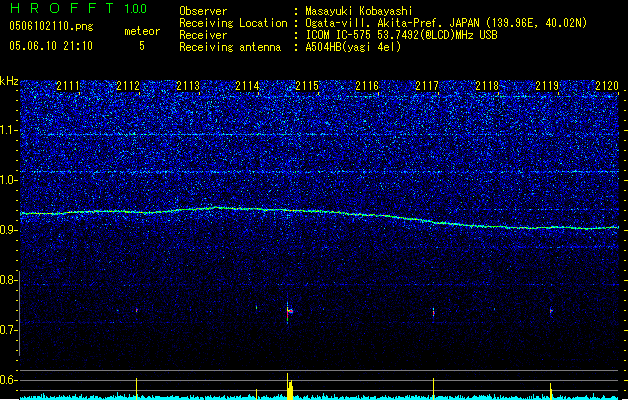This screenshot has width=629, height=400.
Task: Click the date stamp 05.06.10 21:10
Action: coord(51,46)
